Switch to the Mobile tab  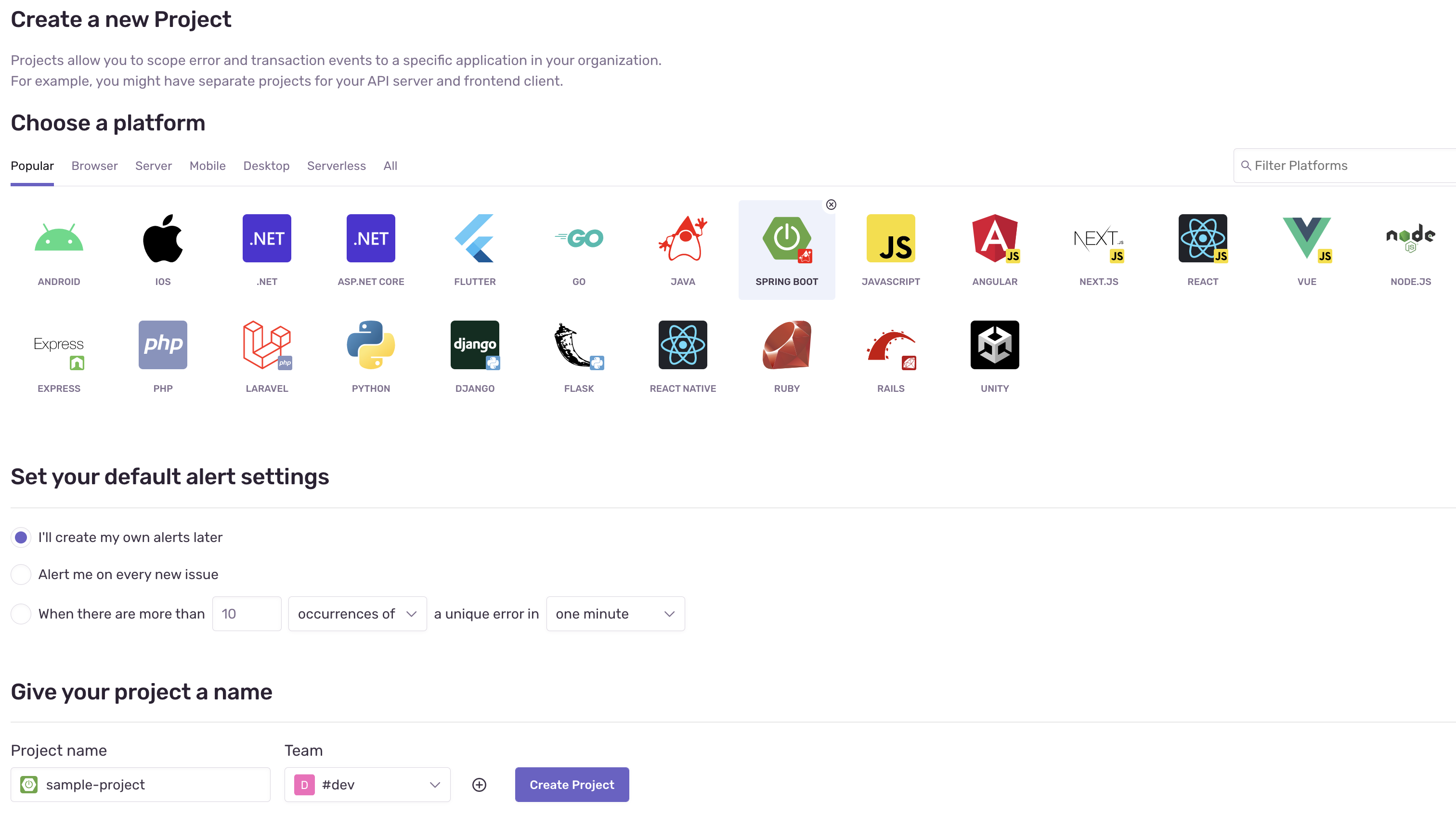pos(208,166)
